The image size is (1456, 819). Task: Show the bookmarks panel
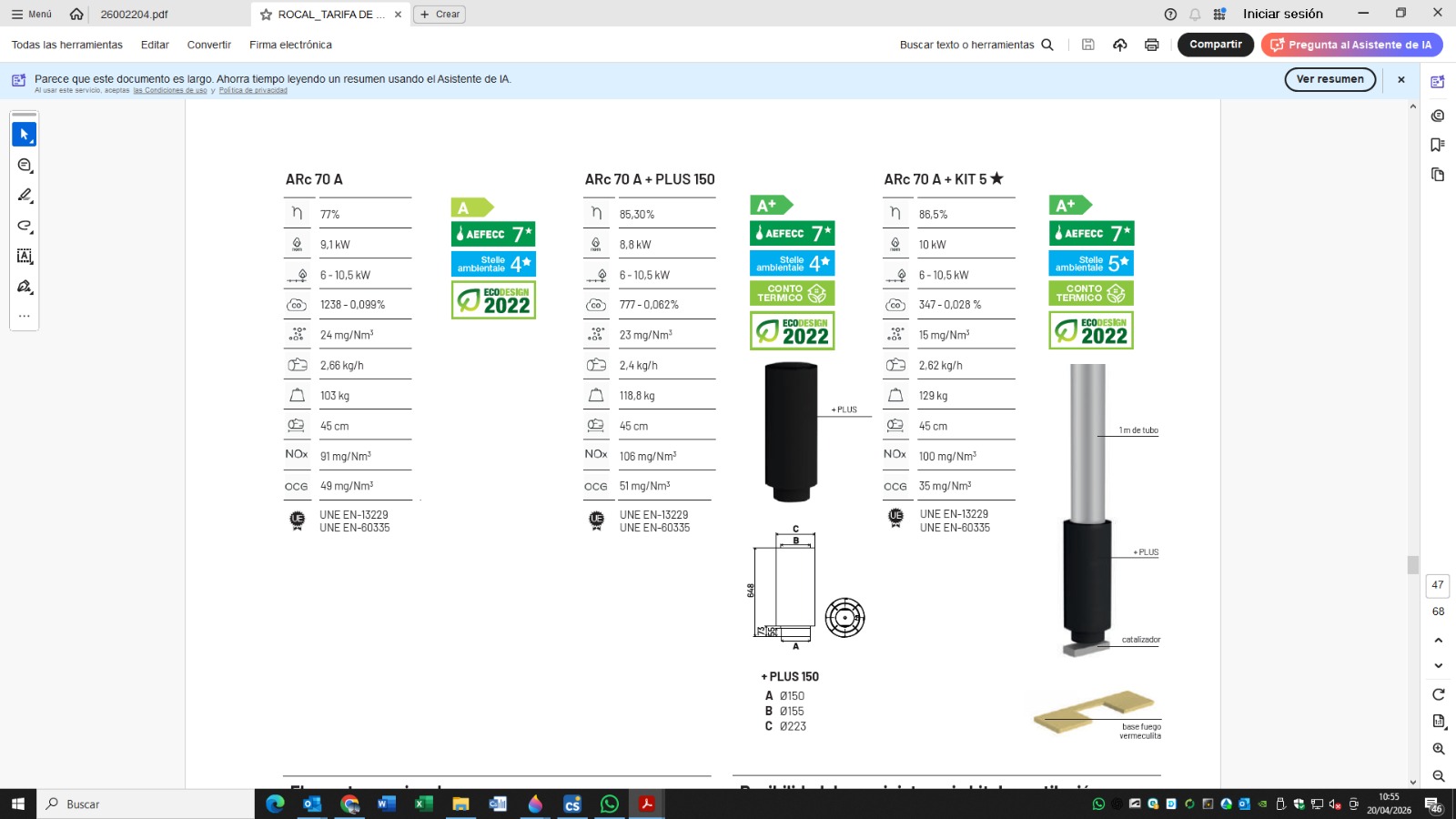click(x=1438, y=145)
